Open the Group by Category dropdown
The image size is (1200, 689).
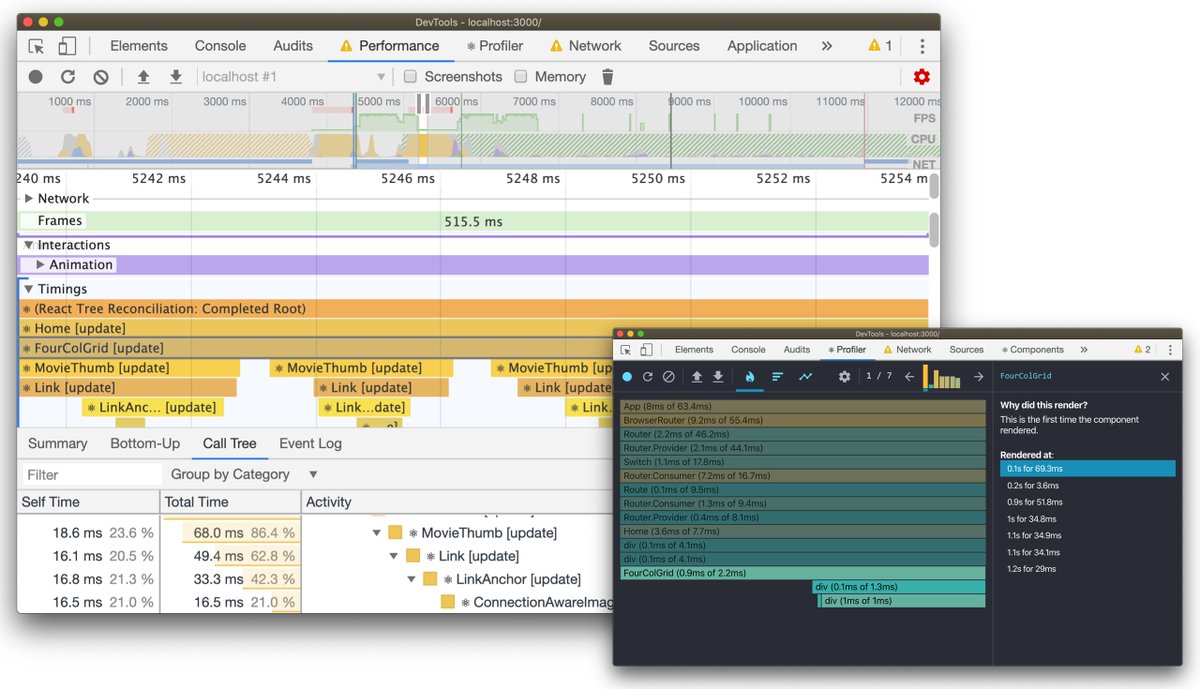pyautogui.click(x=244, y=475)
